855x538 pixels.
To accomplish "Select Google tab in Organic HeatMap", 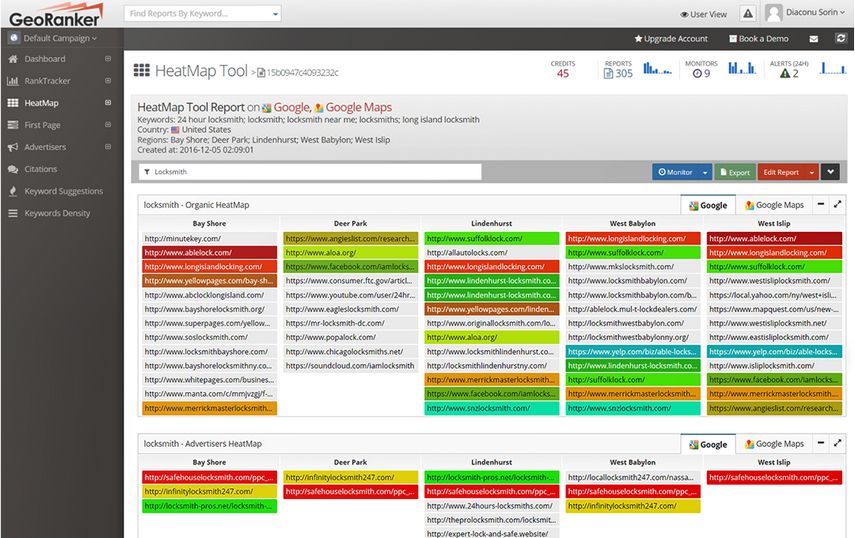I will click(708, 205).
